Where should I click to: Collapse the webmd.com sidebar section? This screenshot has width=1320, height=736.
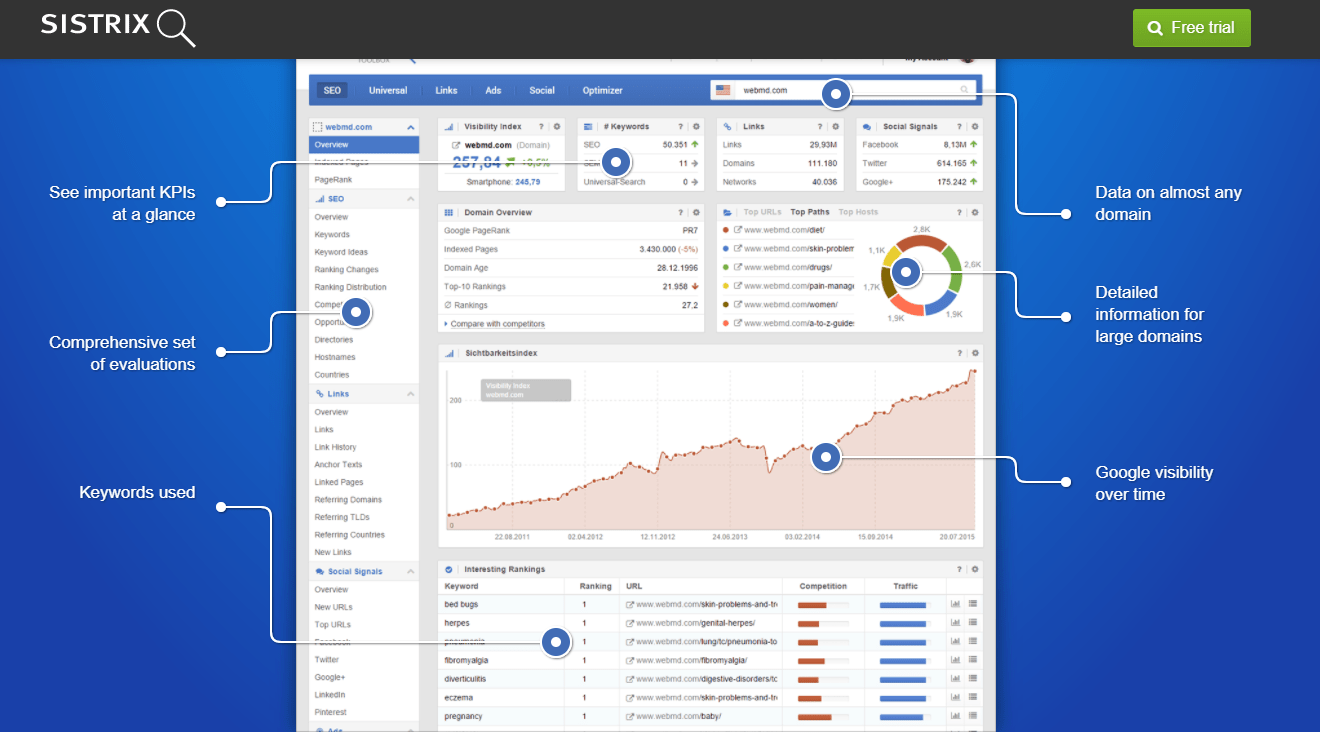pyautogui.click(x=410, y=127)
